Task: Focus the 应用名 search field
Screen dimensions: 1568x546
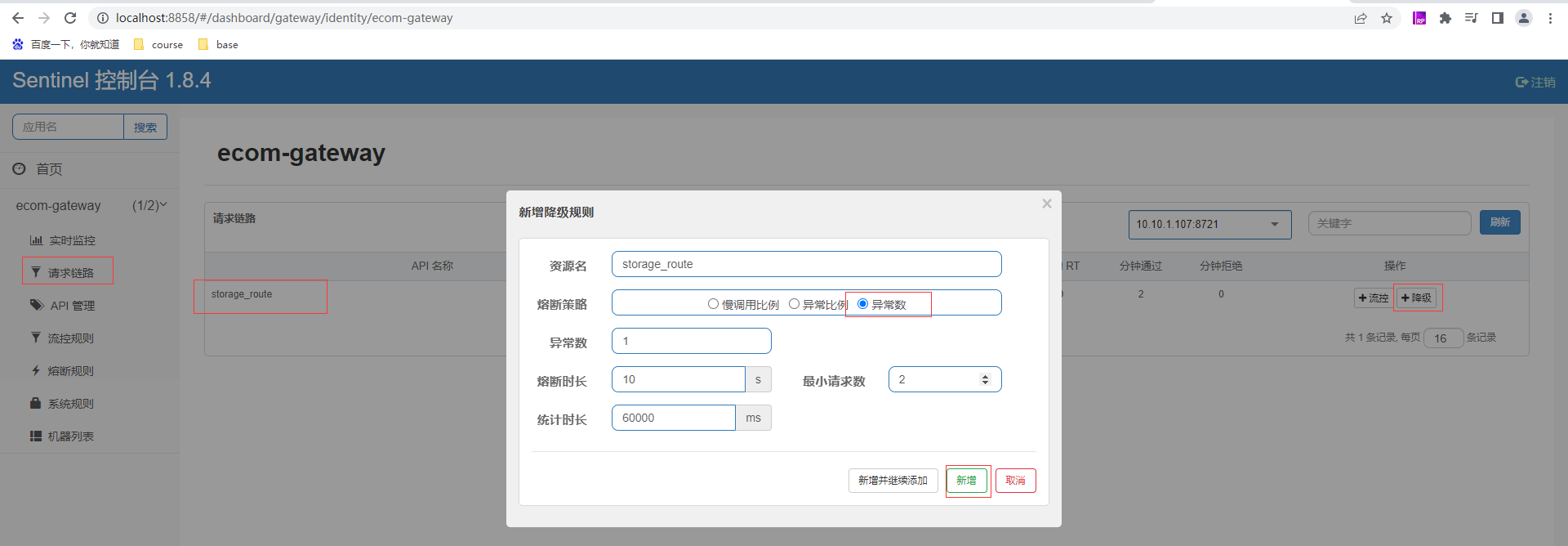Action: (68, 127)
